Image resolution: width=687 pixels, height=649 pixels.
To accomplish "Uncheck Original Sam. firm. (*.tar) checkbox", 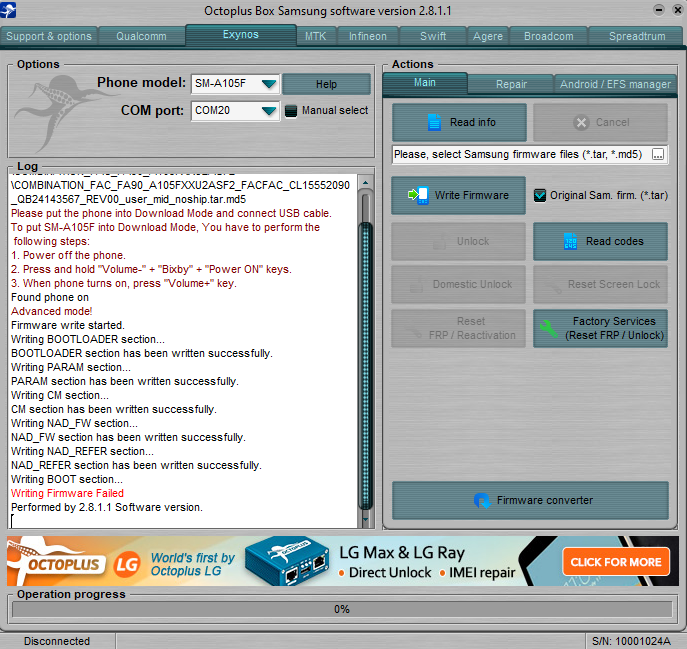I will click(x=540, y=195).
